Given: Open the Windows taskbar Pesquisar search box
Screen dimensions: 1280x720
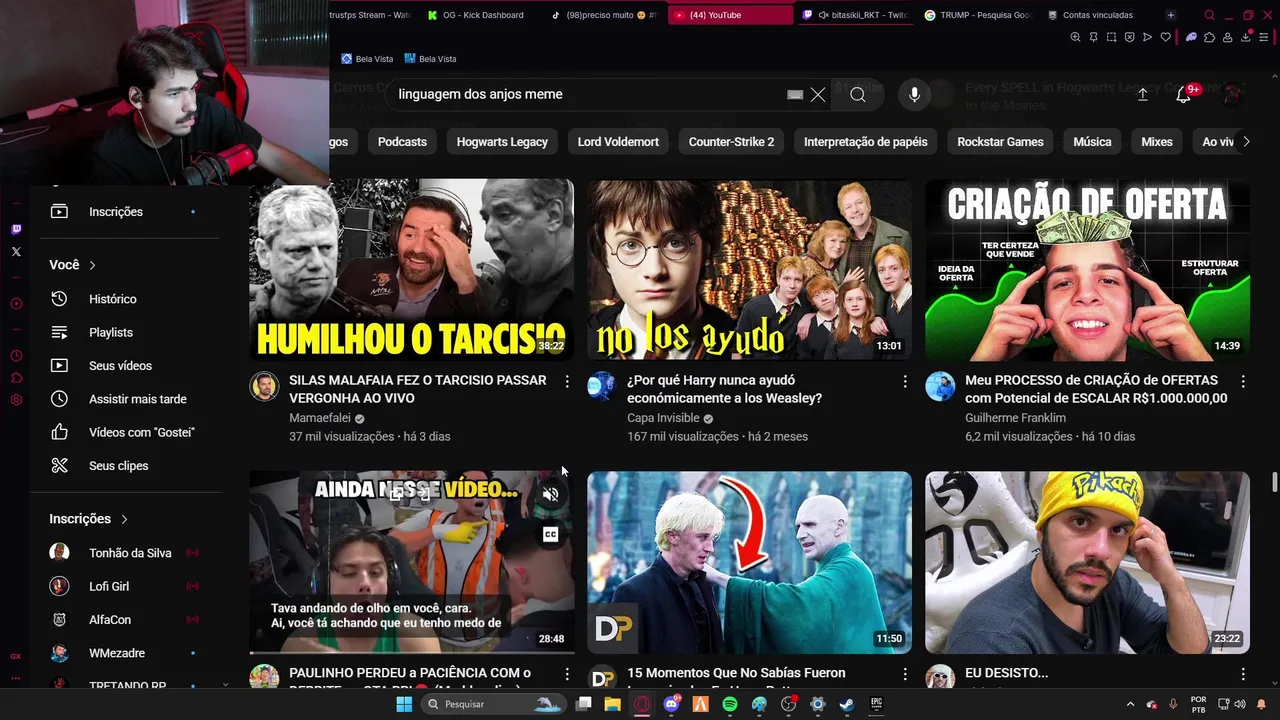Looking at the screenshot, I should click(x=494, y=704).
